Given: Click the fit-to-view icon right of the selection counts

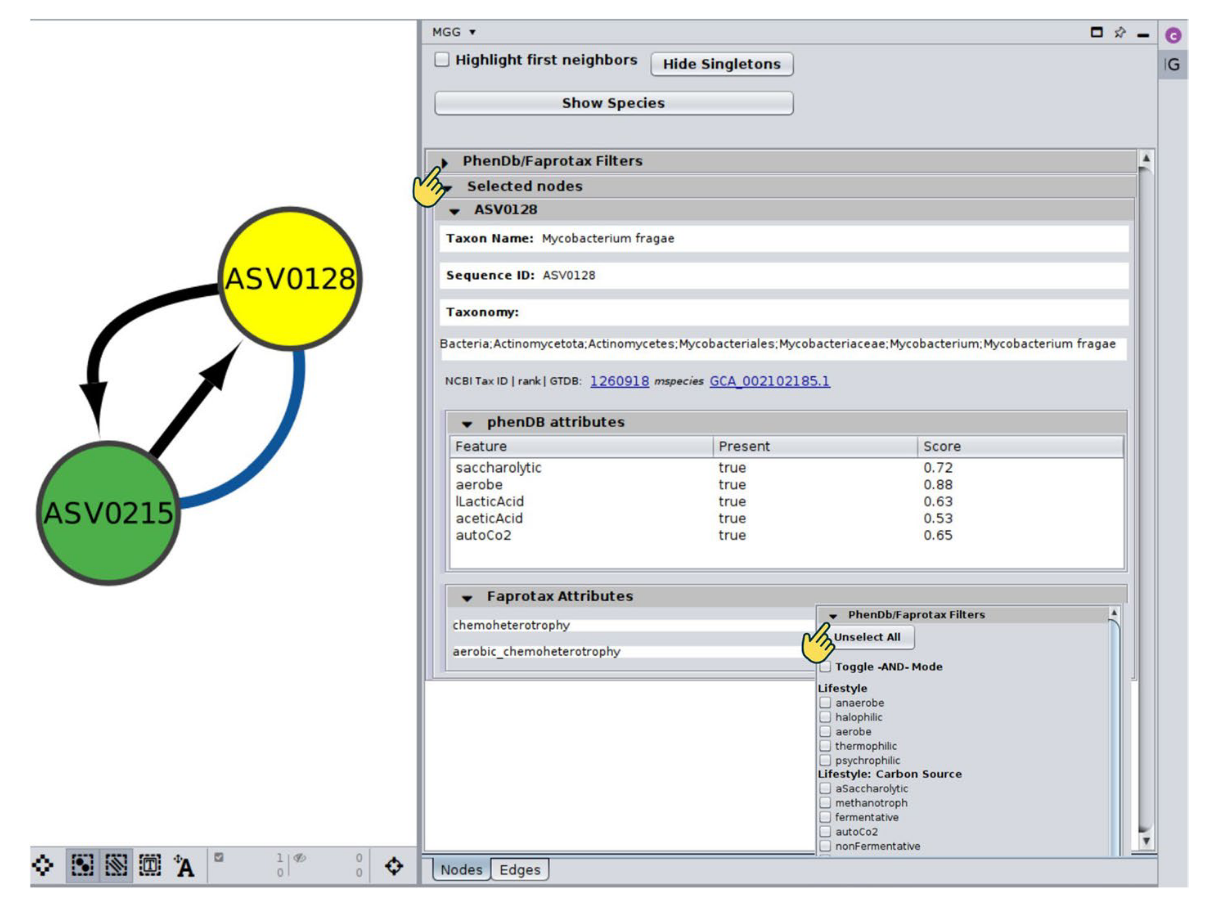Looking at the screenshot, I should [394, 866].
